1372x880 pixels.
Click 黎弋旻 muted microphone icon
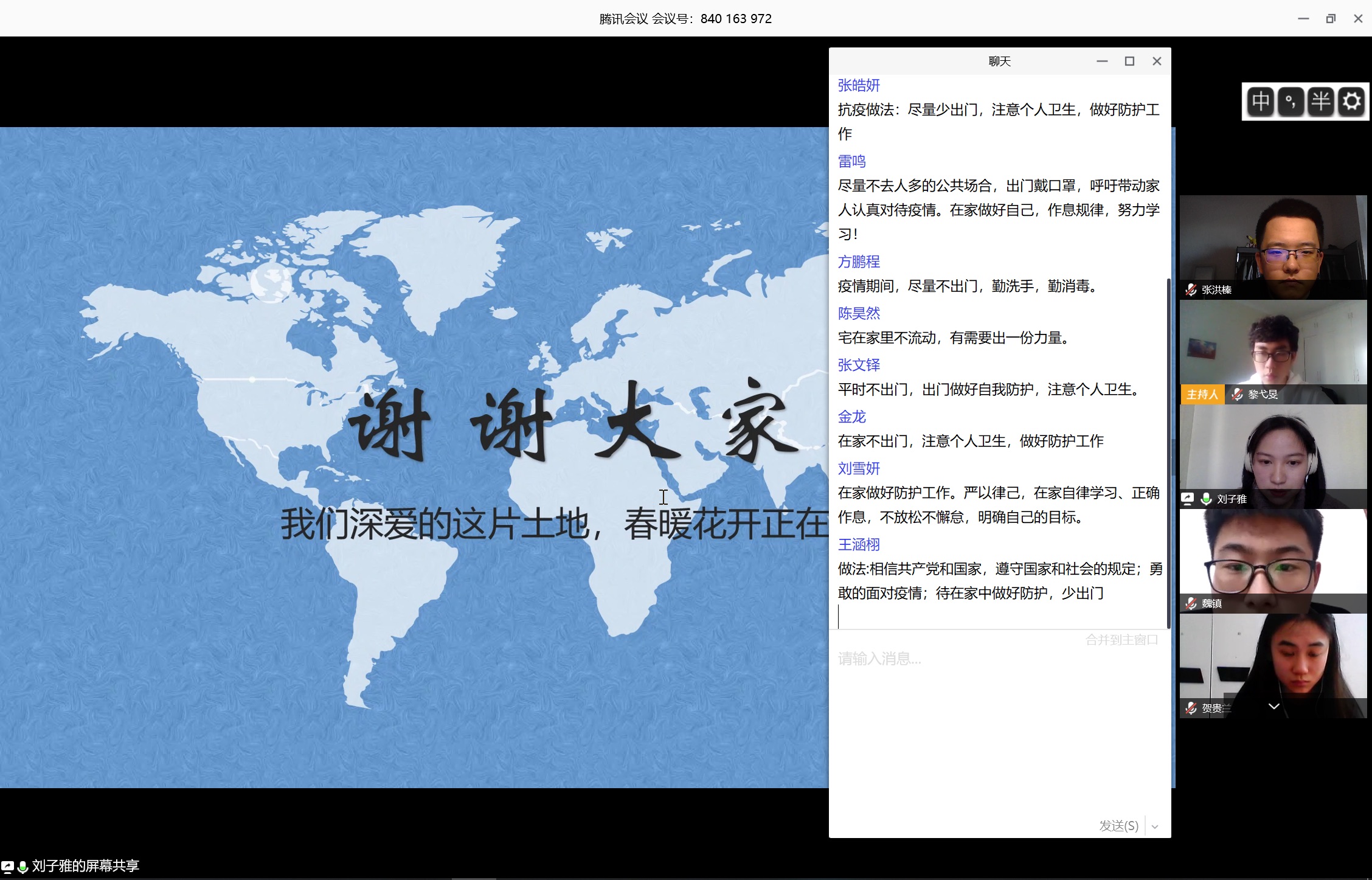1237,395
